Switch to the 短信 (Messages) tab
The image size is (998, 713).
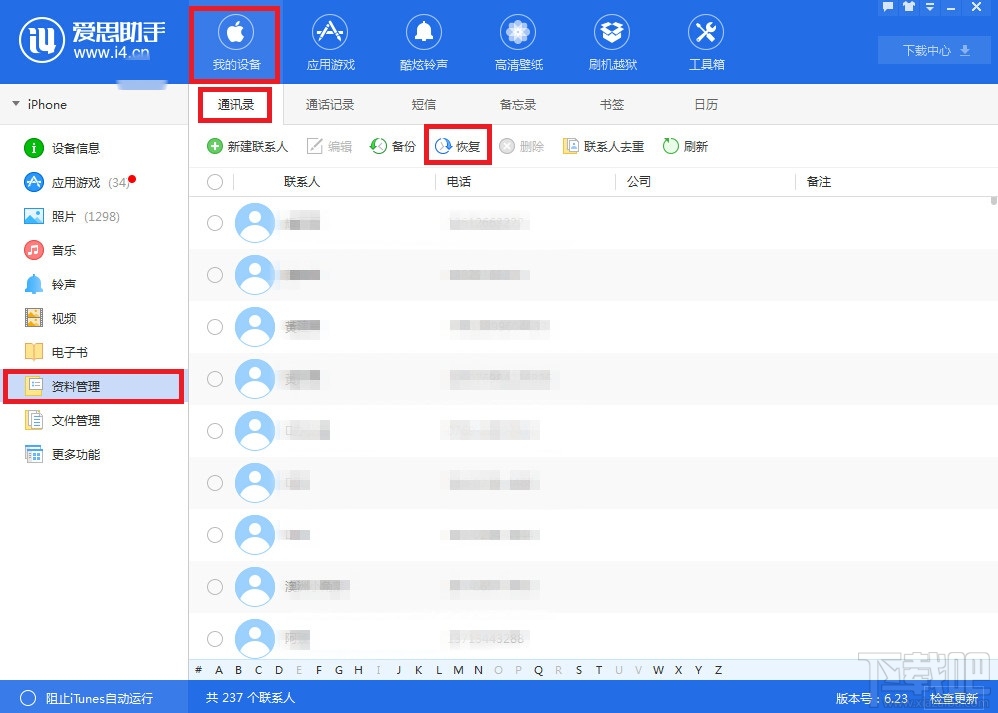pos(423,104)
